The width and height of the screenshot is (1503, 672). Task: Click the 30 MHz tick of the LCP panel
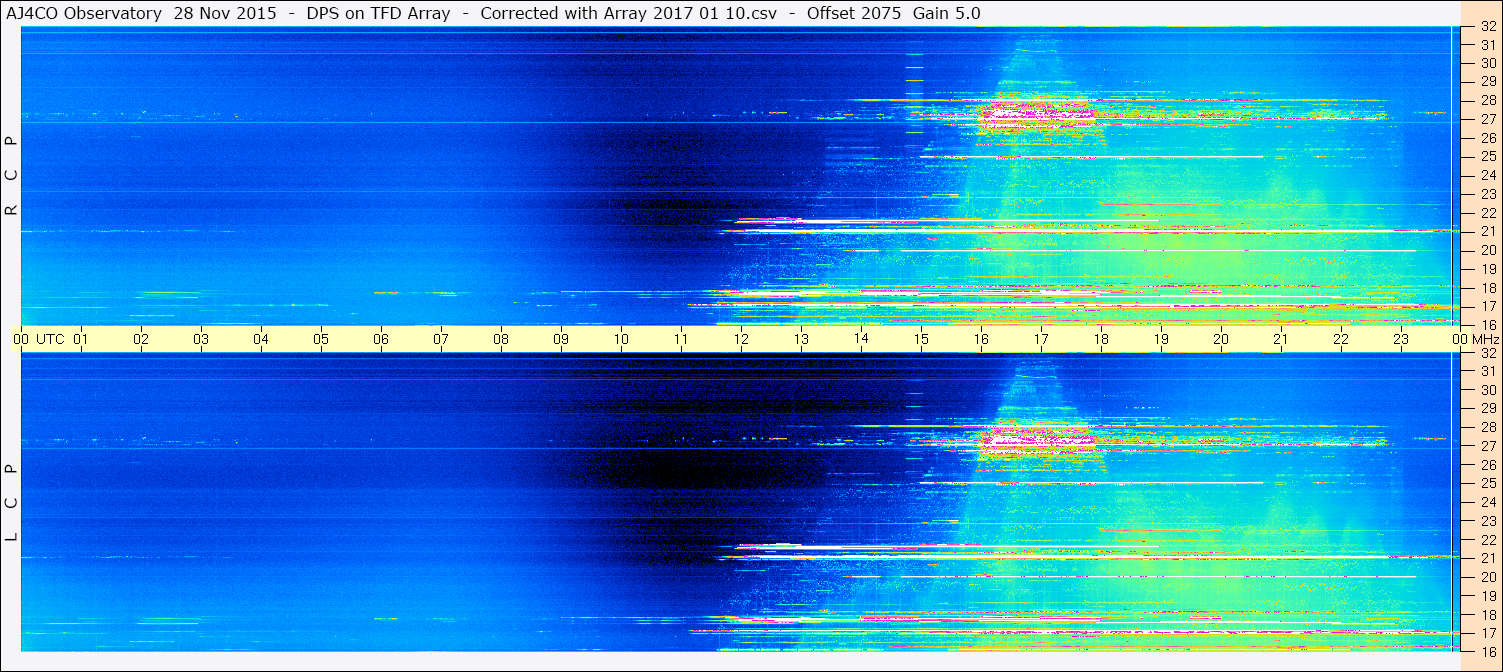click(x=1487, y=390)
